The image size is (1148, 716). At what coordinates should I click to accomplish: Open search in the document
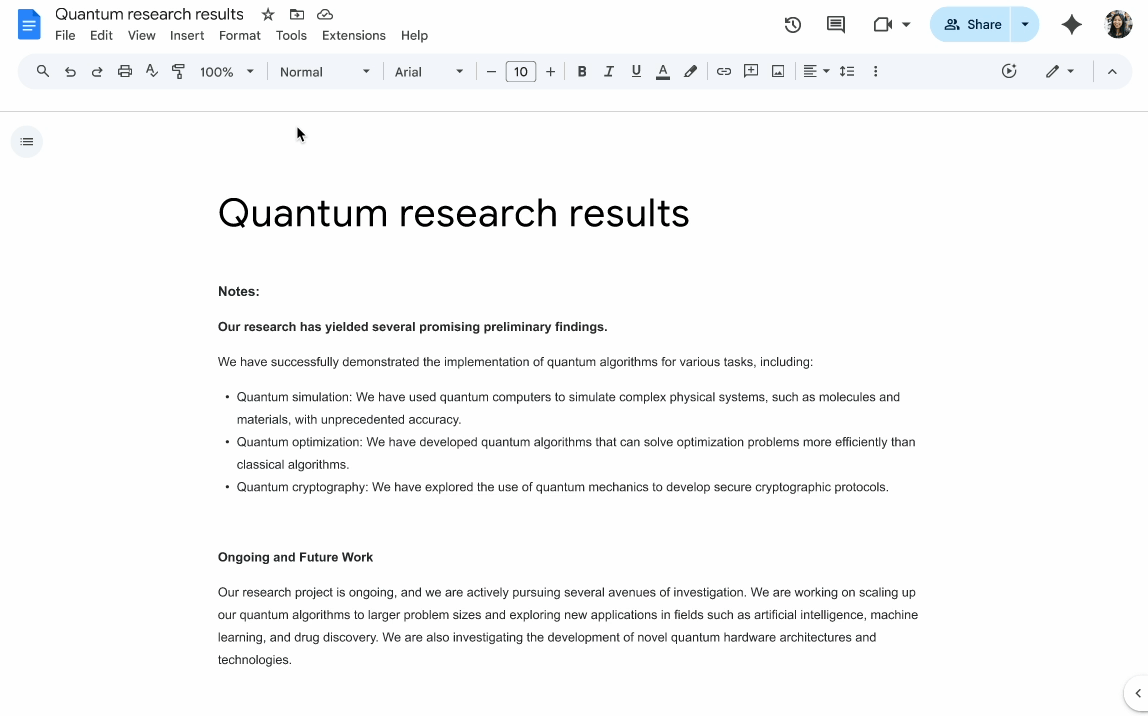click(42, 71)
